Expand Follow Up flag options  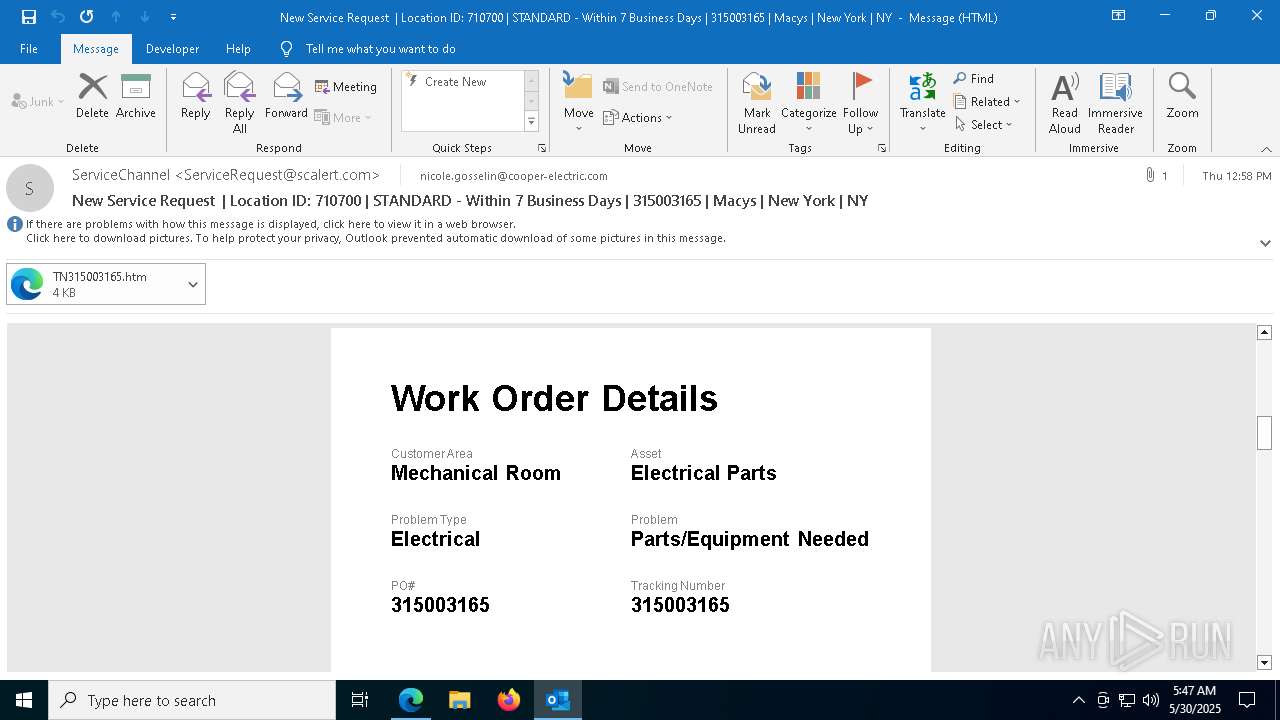(x=860, y=102)
